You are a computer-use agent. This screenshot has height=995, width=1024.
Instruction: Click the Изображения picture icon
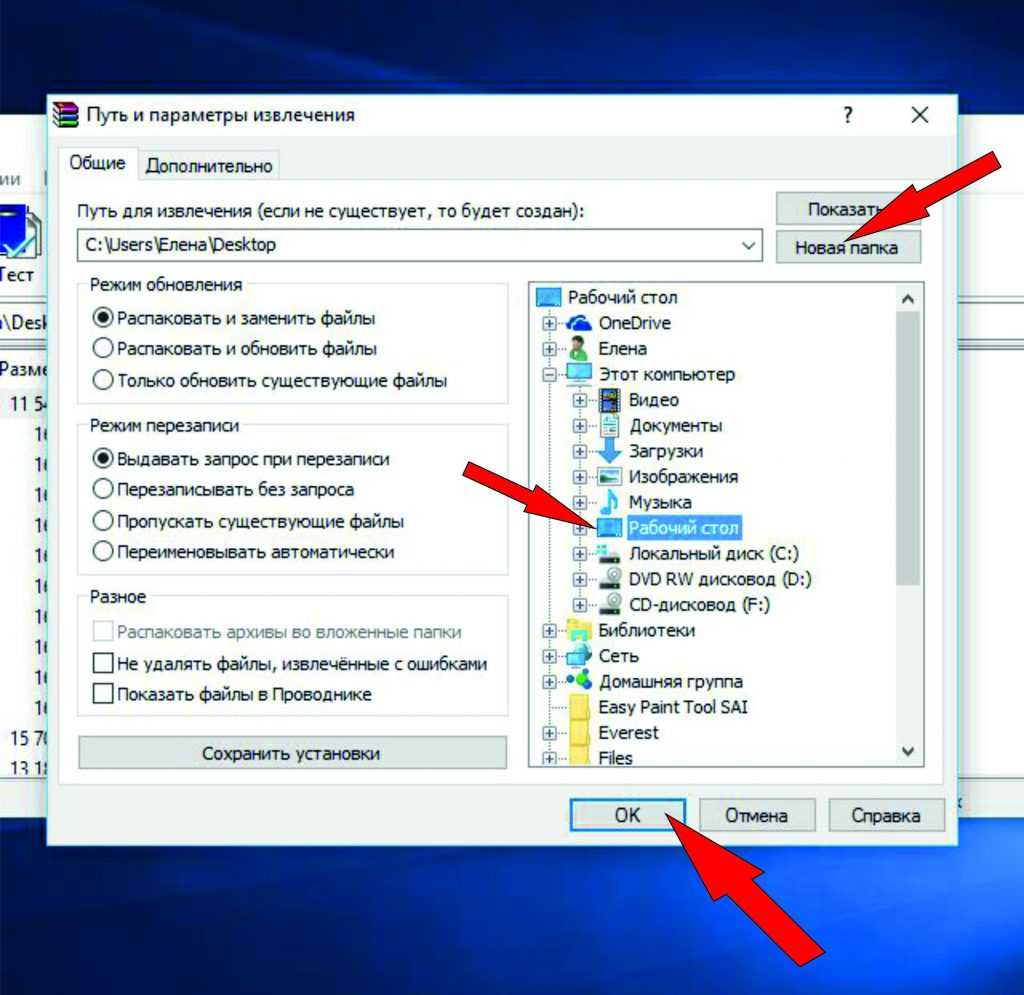coord(609,477)
